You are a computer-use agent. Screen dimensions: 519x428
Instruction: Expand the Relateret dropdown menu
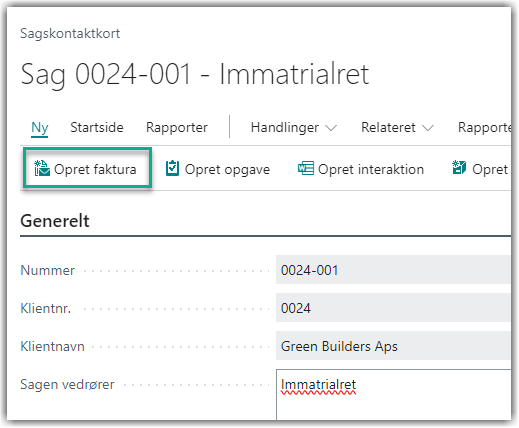tap(397, 128)
